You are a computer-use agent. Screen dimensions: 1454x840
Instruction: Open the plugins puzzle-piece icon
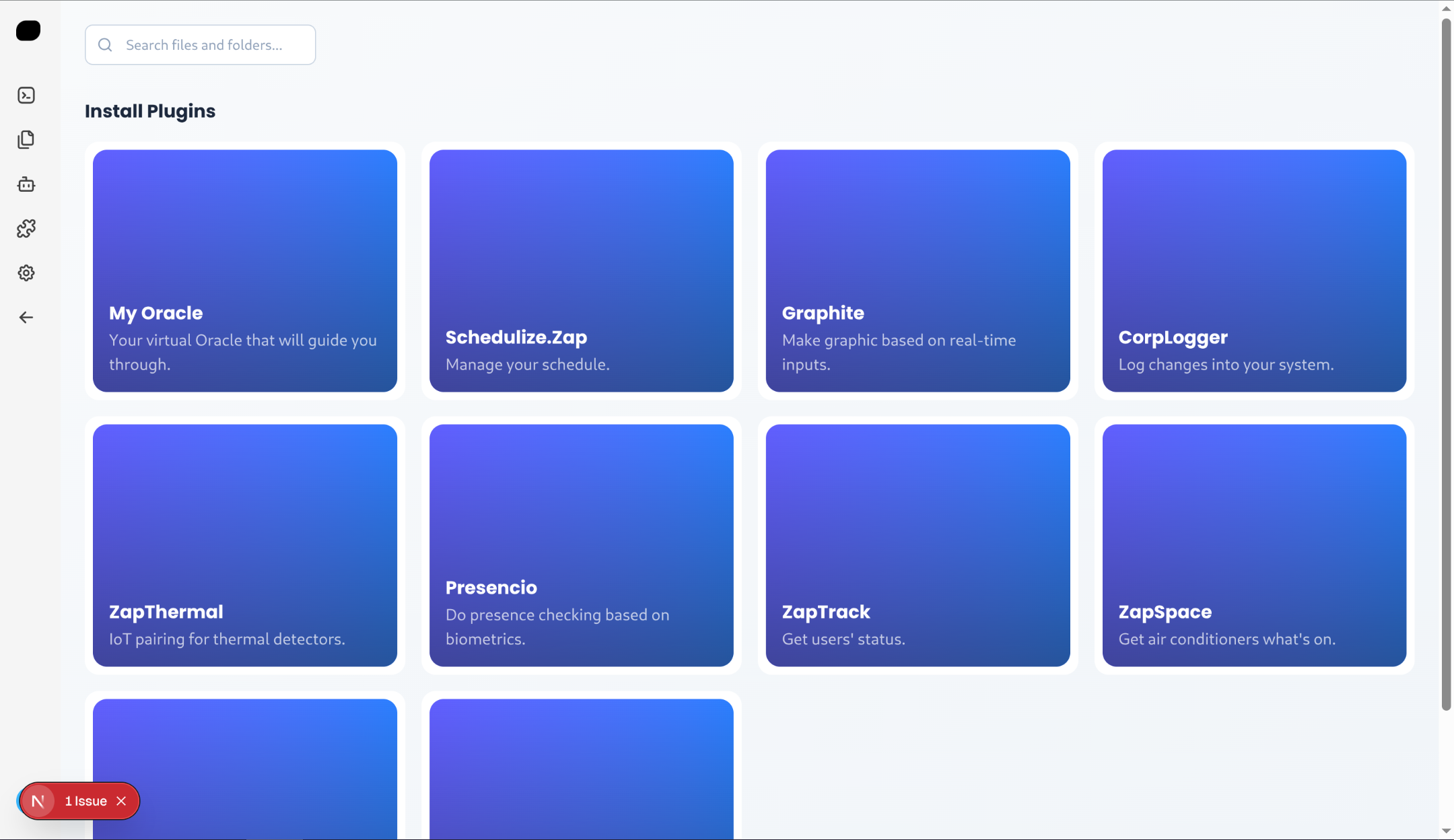coord(26,229)
